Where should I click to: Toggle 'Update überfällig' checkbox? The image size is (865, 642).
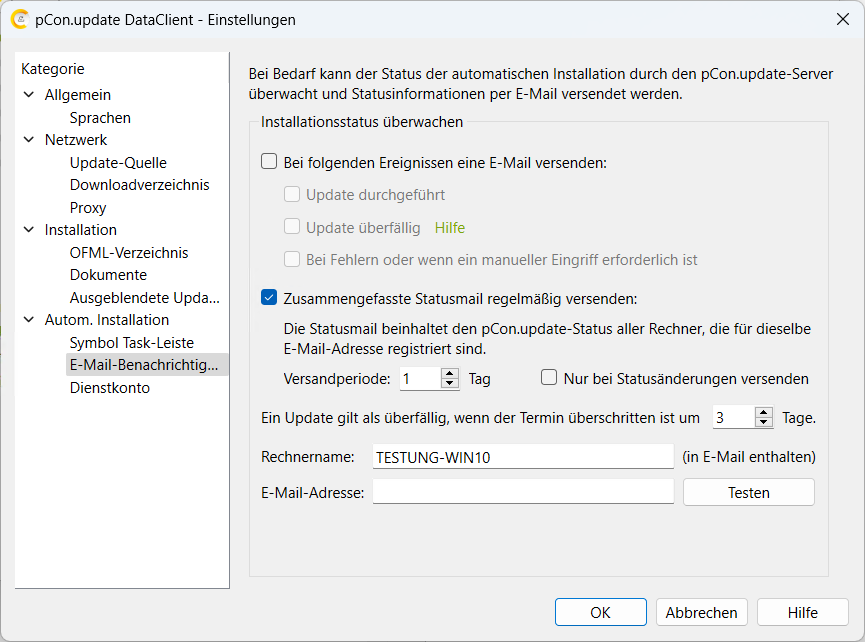click(x=292, y=227)
